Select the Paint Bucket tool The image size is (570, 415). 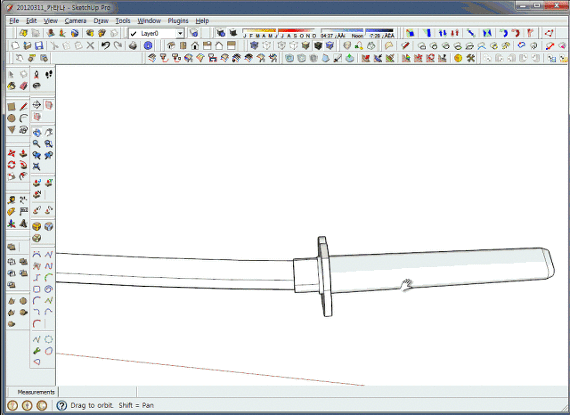click(11, 86)
